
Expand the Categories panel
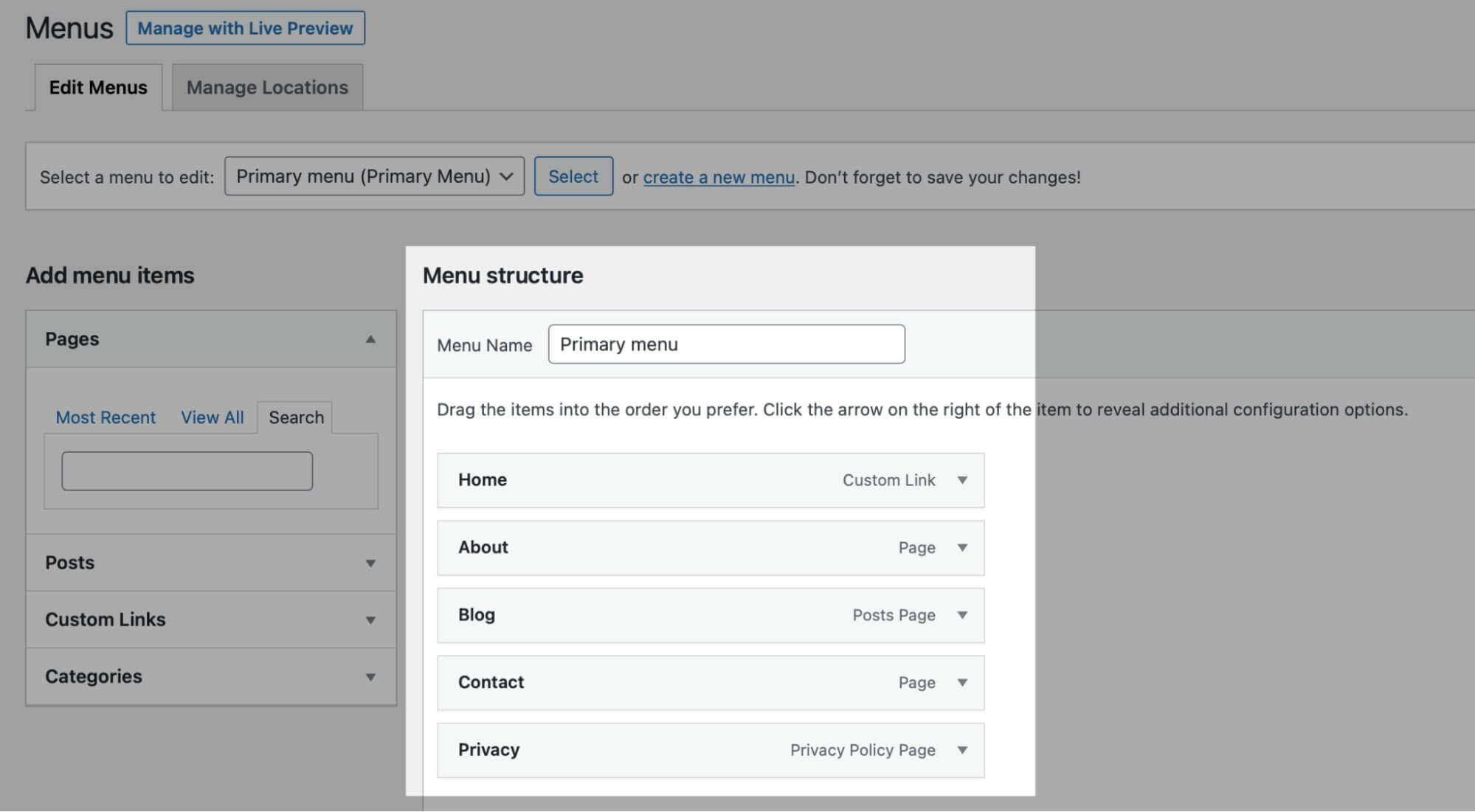tap(211, 676)
